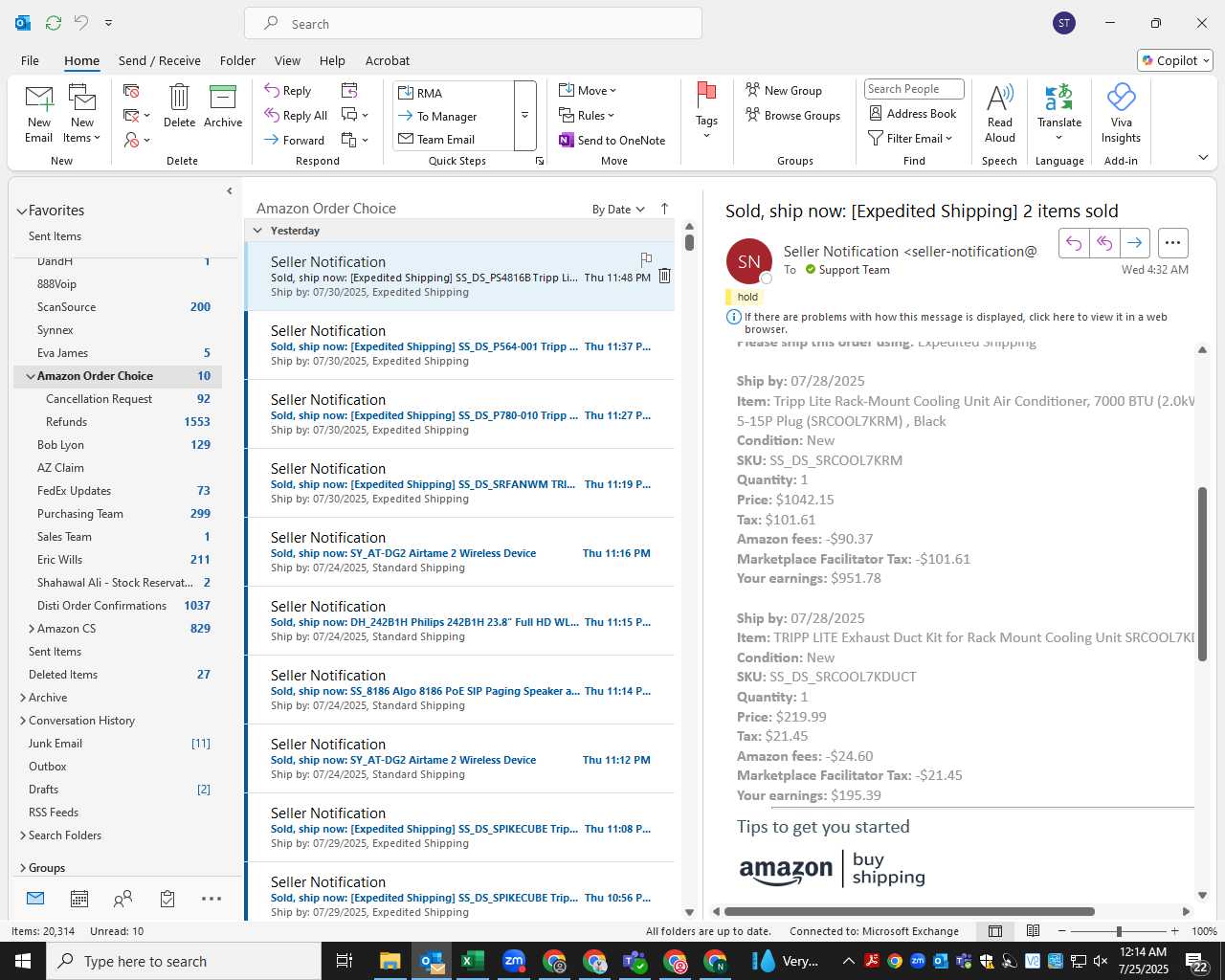This screenshot has width=1225, height=980.
Task: Expand the Search Folders node
Action: [23, 835]
